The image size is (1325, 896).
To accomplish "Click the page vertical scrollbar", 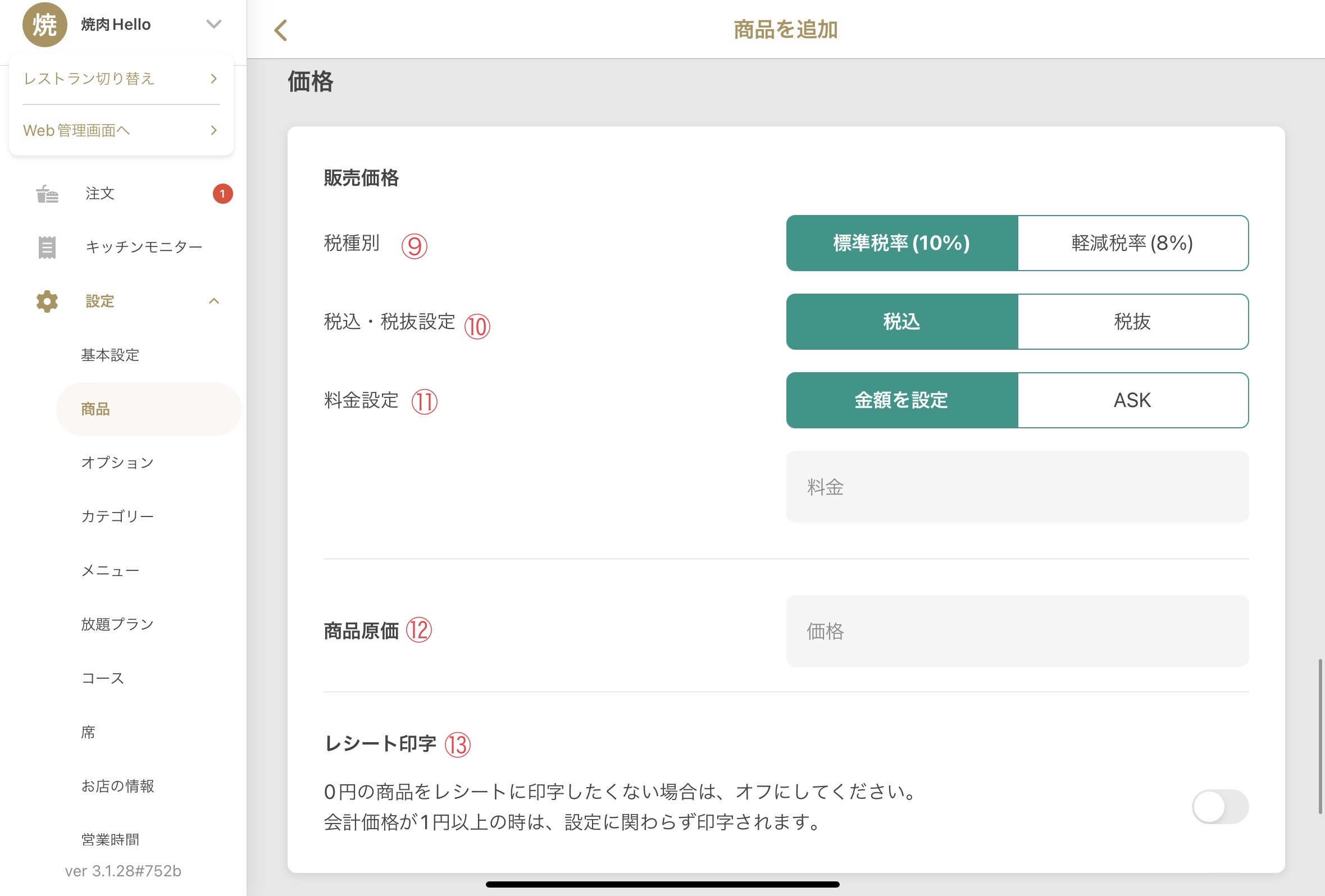I will tap(1320, 737).
